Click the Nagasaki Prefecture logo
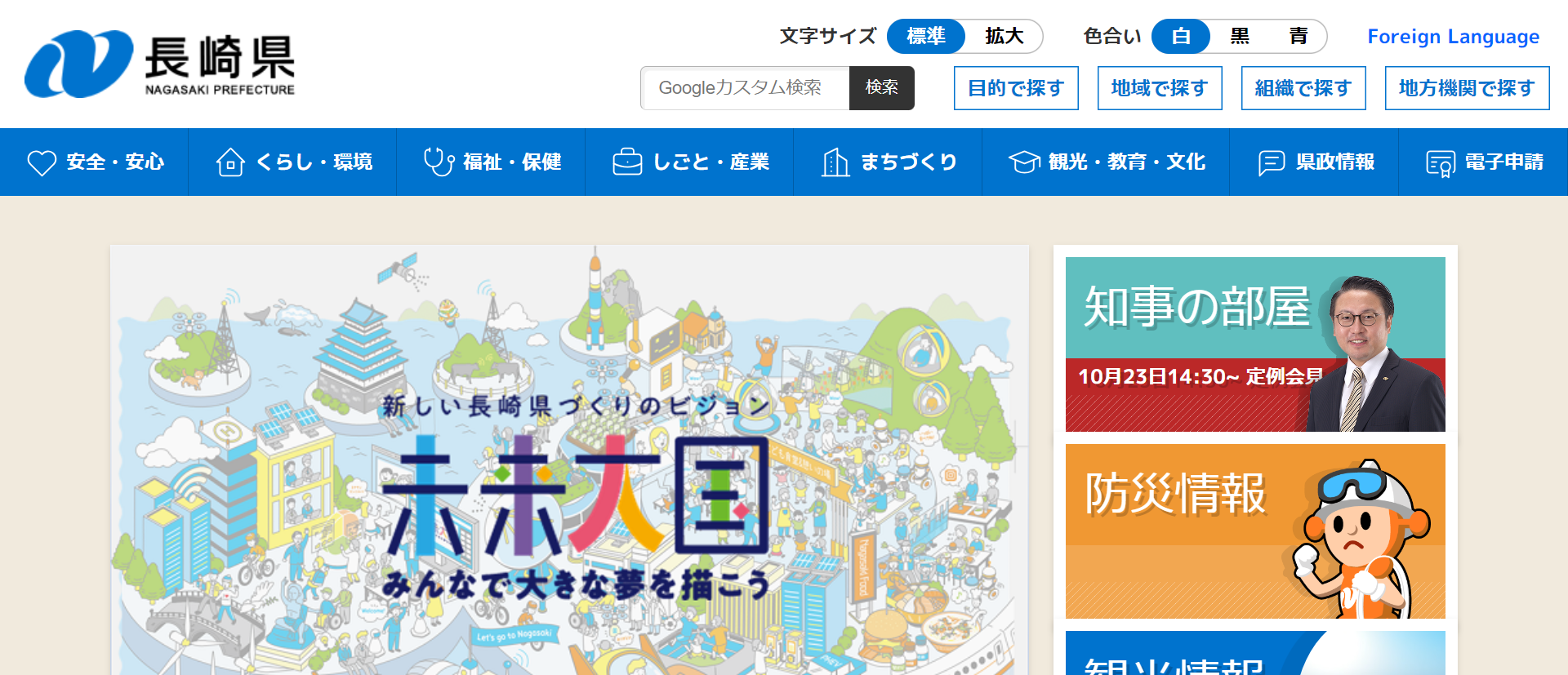Screen dimensions: 1568x675 pyautogui.click(x=160, y=64)
